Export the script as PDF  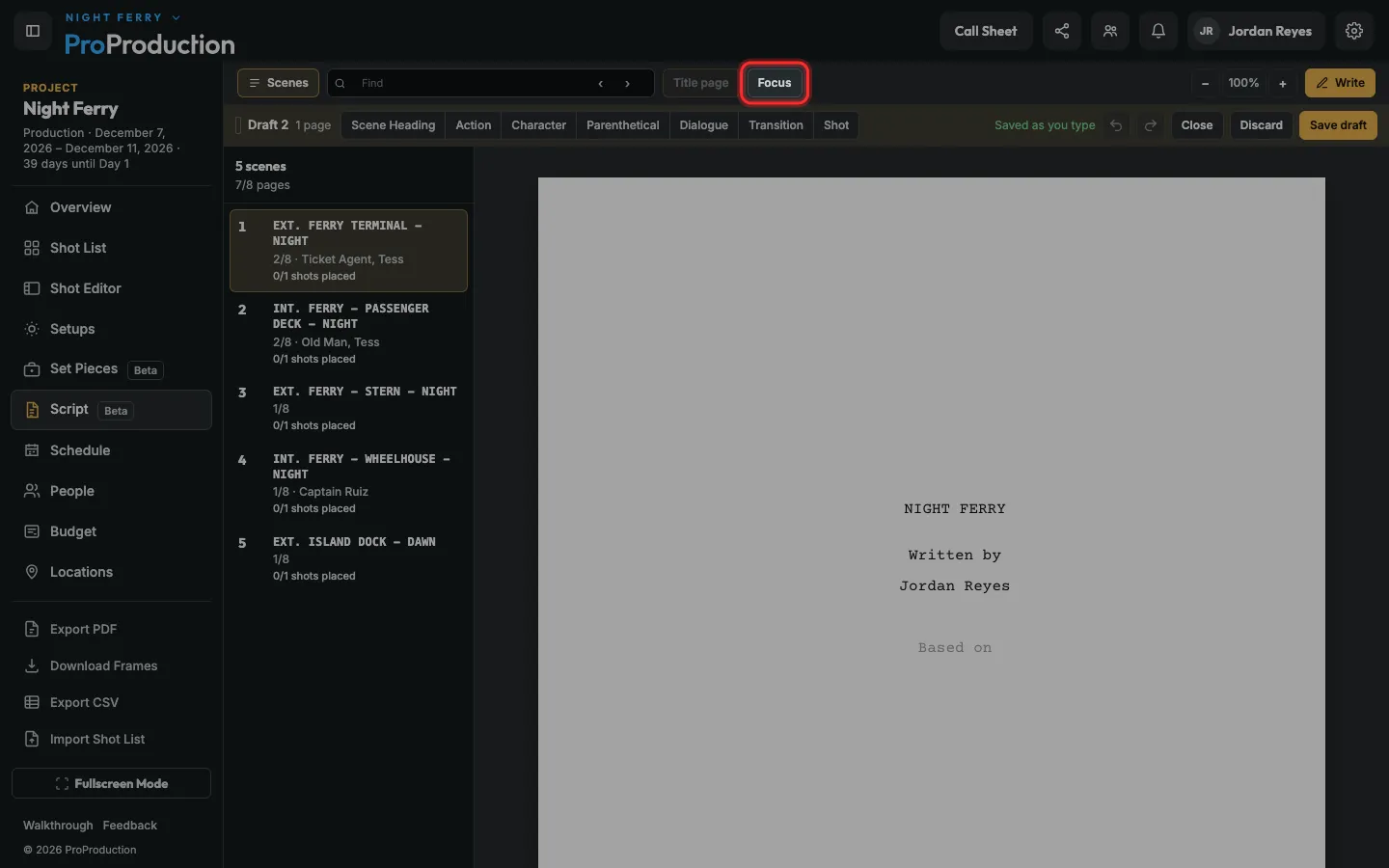point(112,629)
